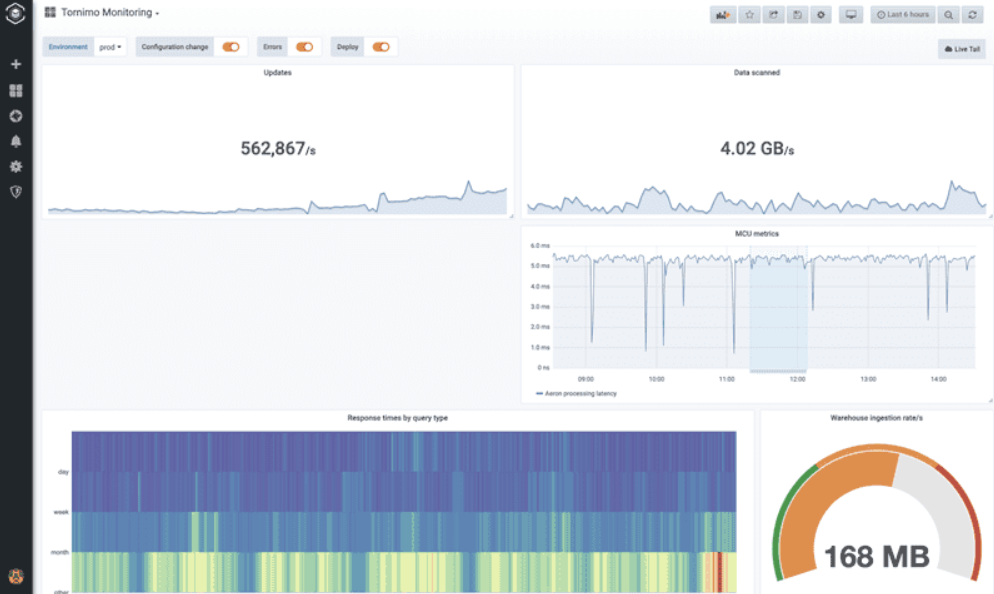Open the Environment prod dropdown

(110, 47)
